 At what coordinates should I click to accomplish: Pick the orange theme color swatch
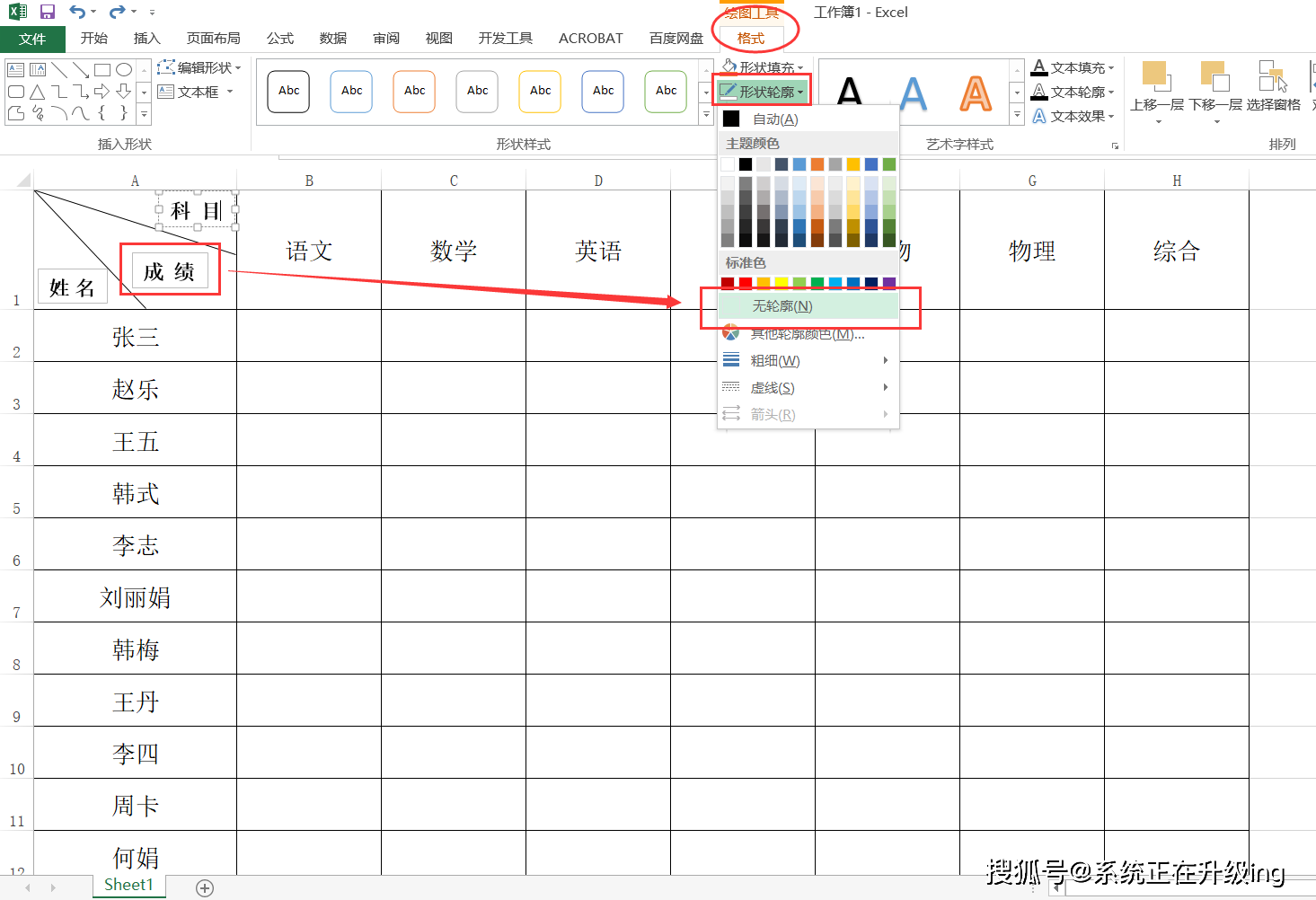817,164
